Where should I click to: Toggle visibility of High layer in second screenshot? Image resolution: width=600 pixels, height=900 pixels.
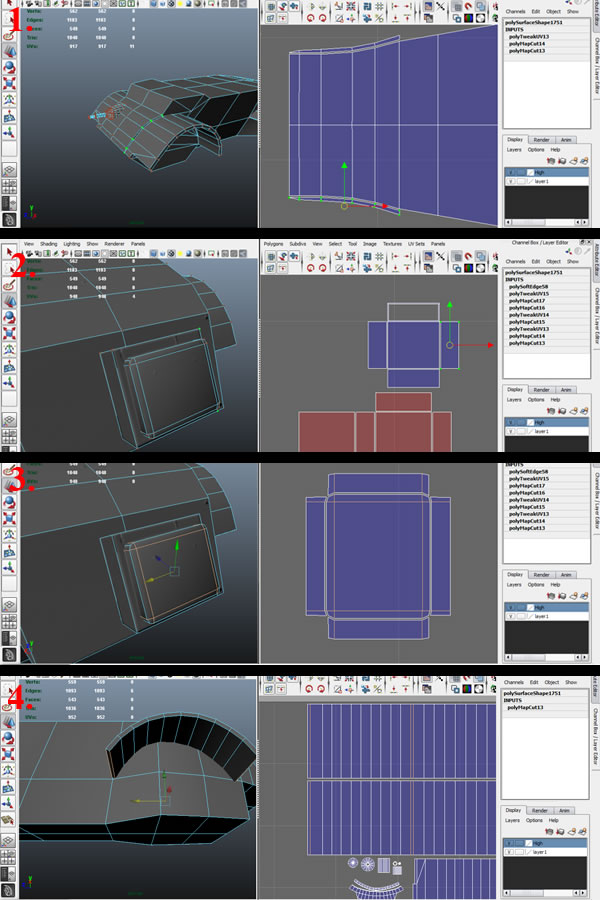(510, 422)
